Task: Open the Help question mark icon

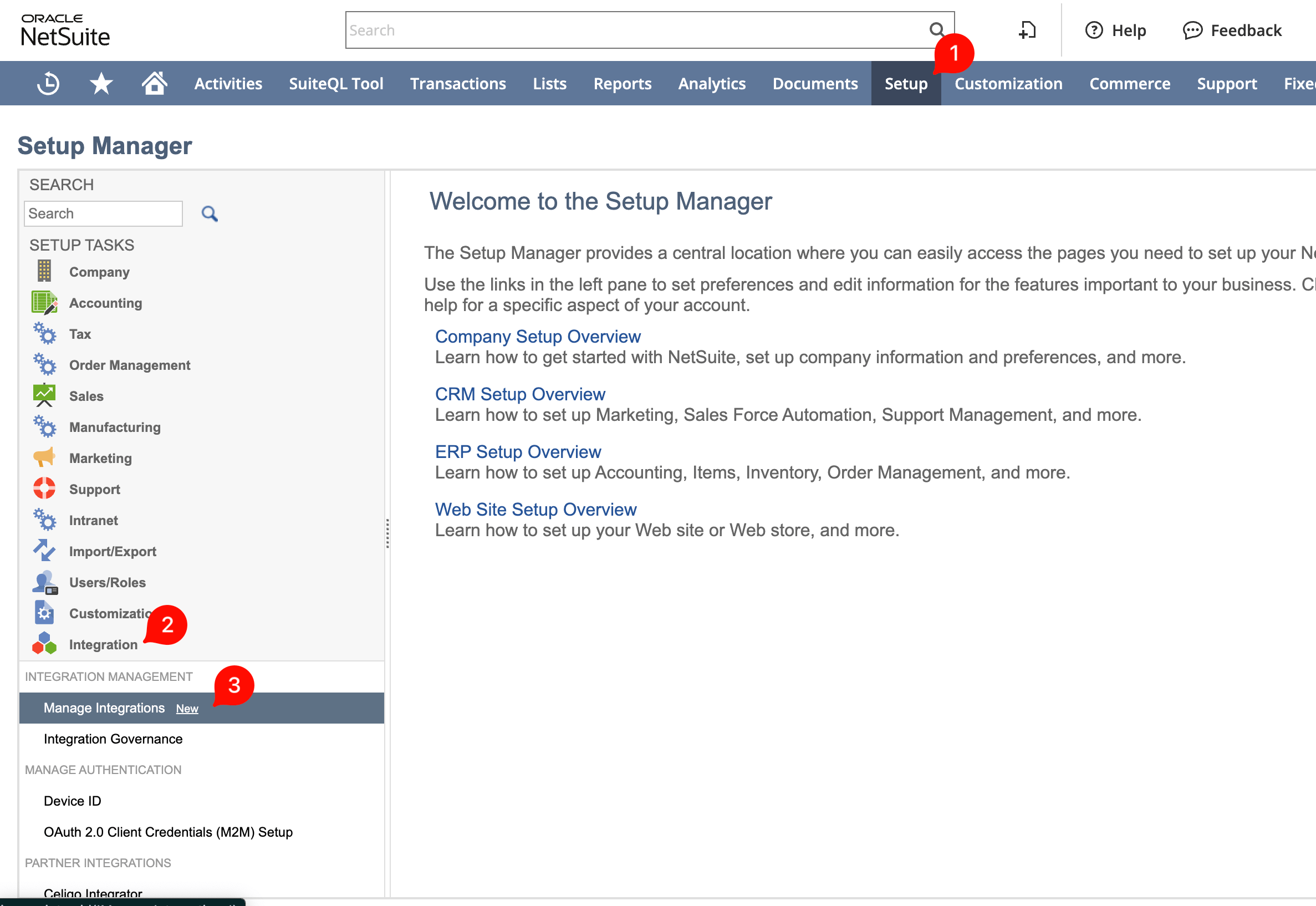Action: (x=1094, y=30)
